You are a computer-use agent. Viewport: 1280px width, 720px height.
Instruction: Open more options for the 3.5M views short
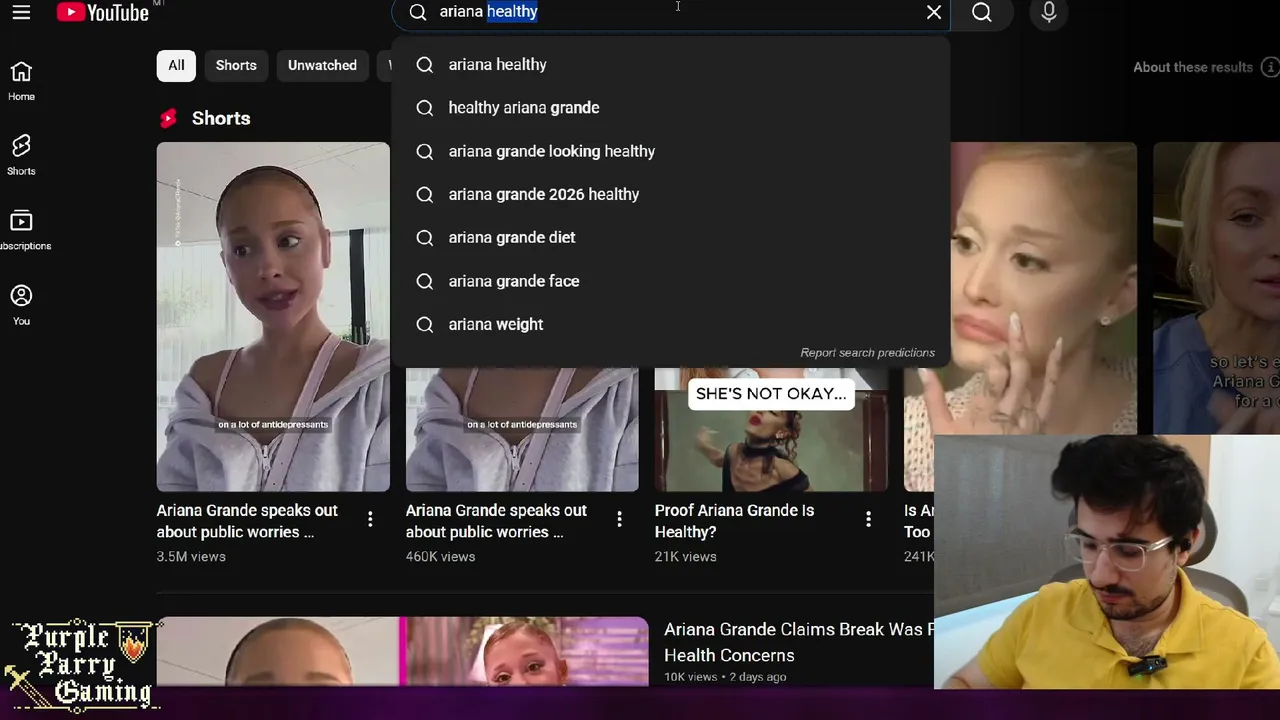tap(370, 519)
